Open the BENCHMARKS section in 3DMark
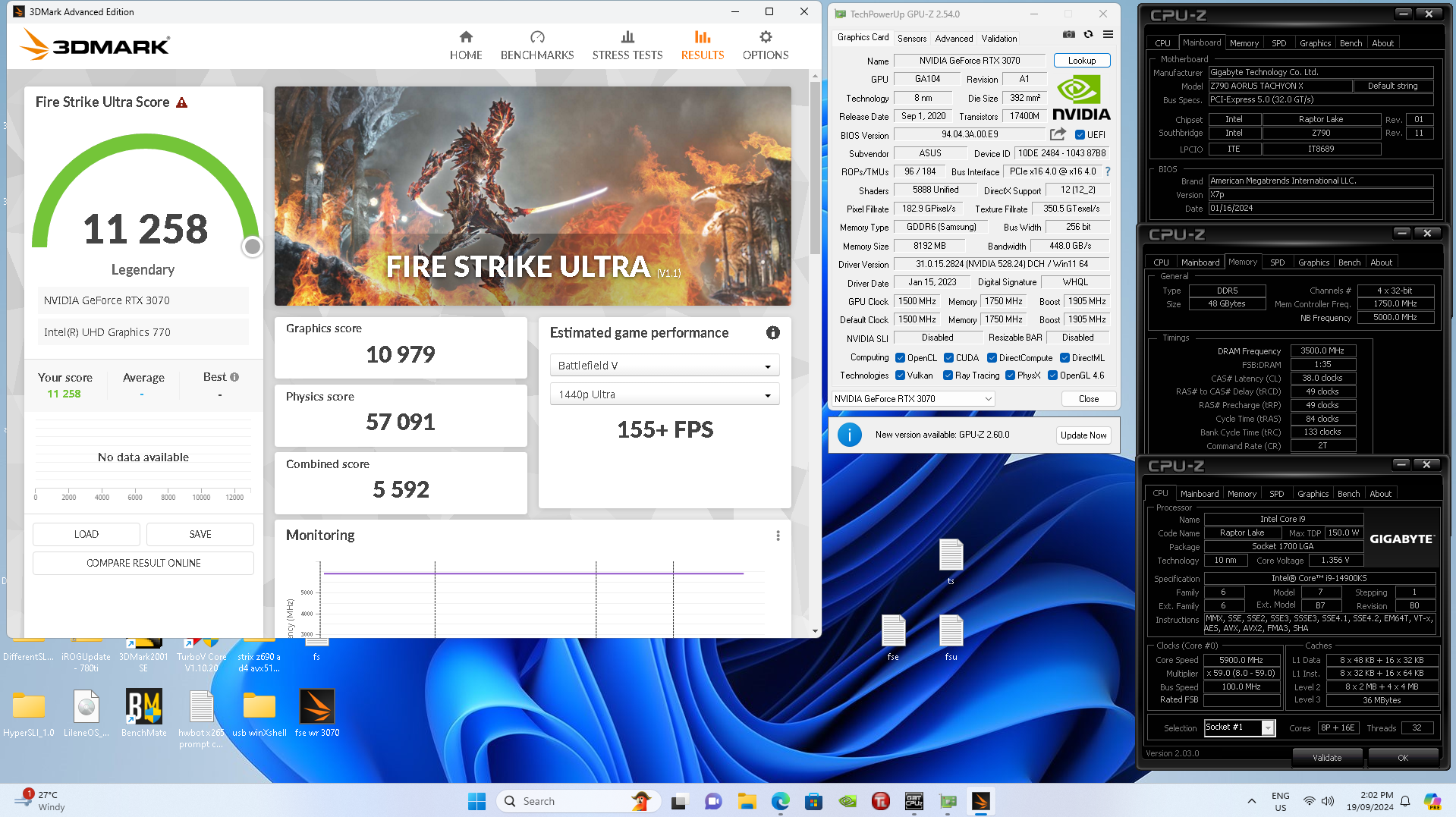 click(537, 46)
